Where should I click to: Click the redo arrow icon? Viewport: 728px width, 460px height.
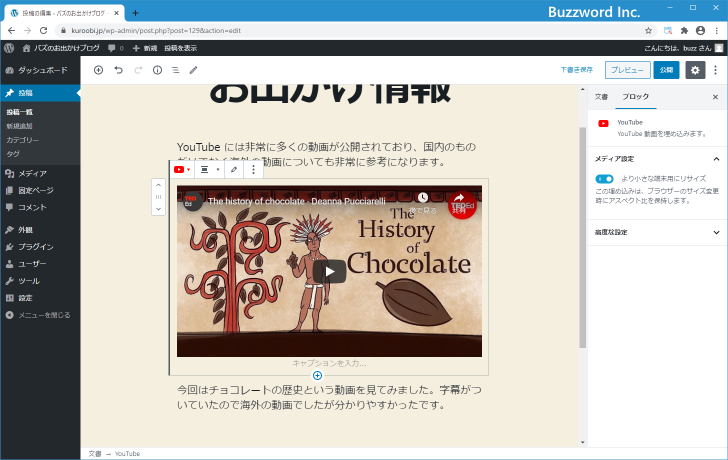point(138,70)
